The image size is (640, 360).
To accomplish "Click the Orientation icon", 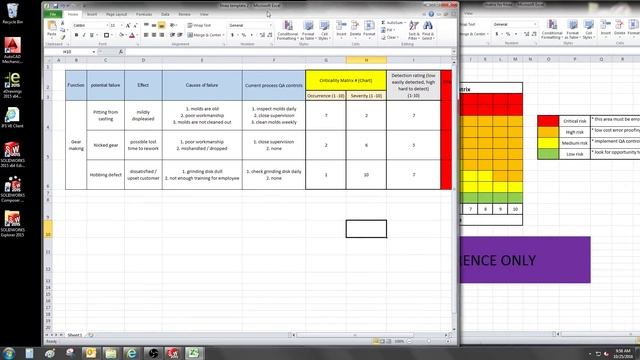I will [x=173, y=25].
